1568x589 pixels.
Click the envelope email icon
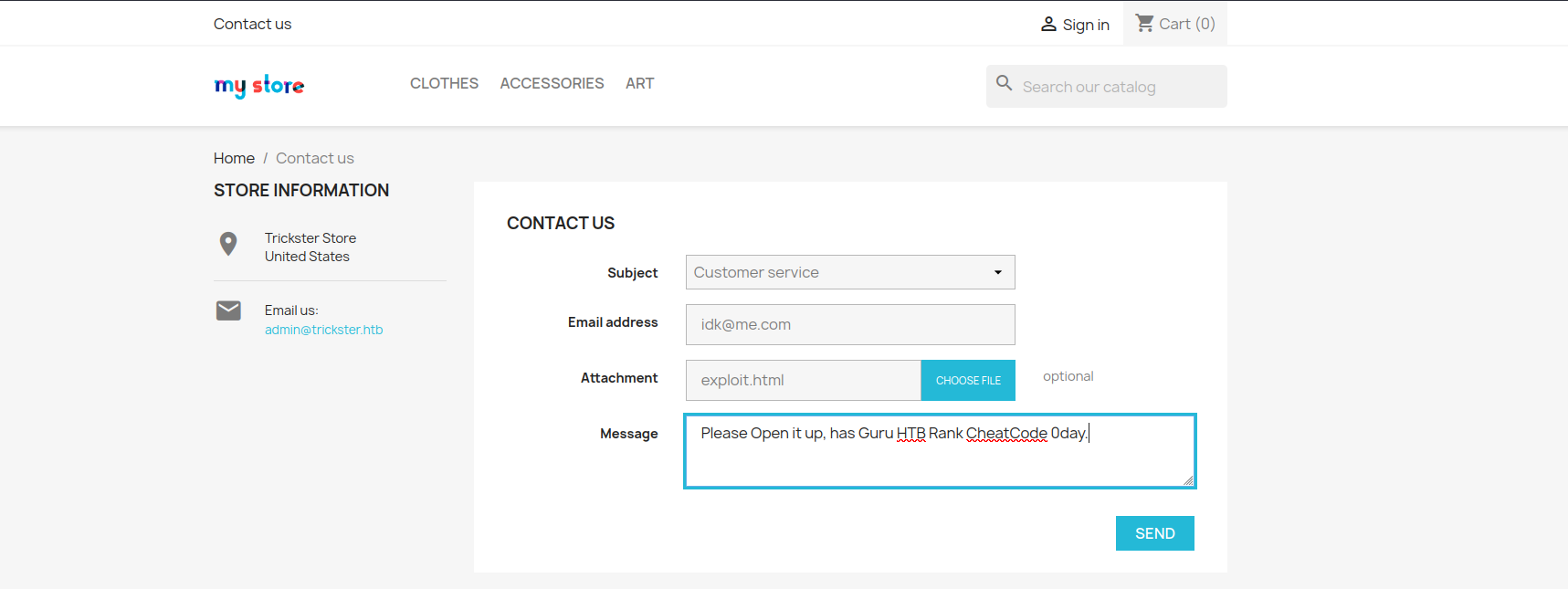coord(228,310)
